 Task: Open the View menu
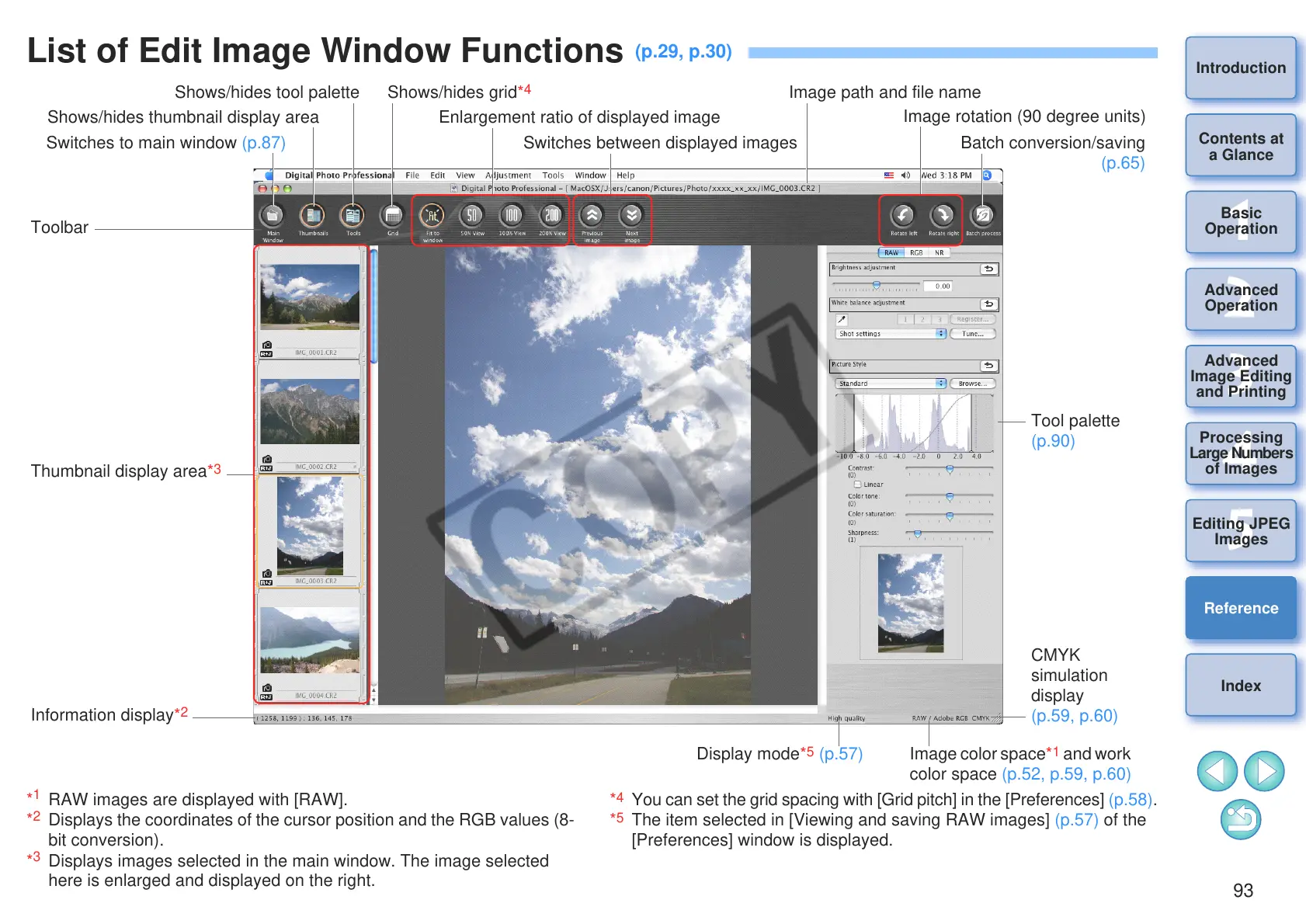(465, 175)
